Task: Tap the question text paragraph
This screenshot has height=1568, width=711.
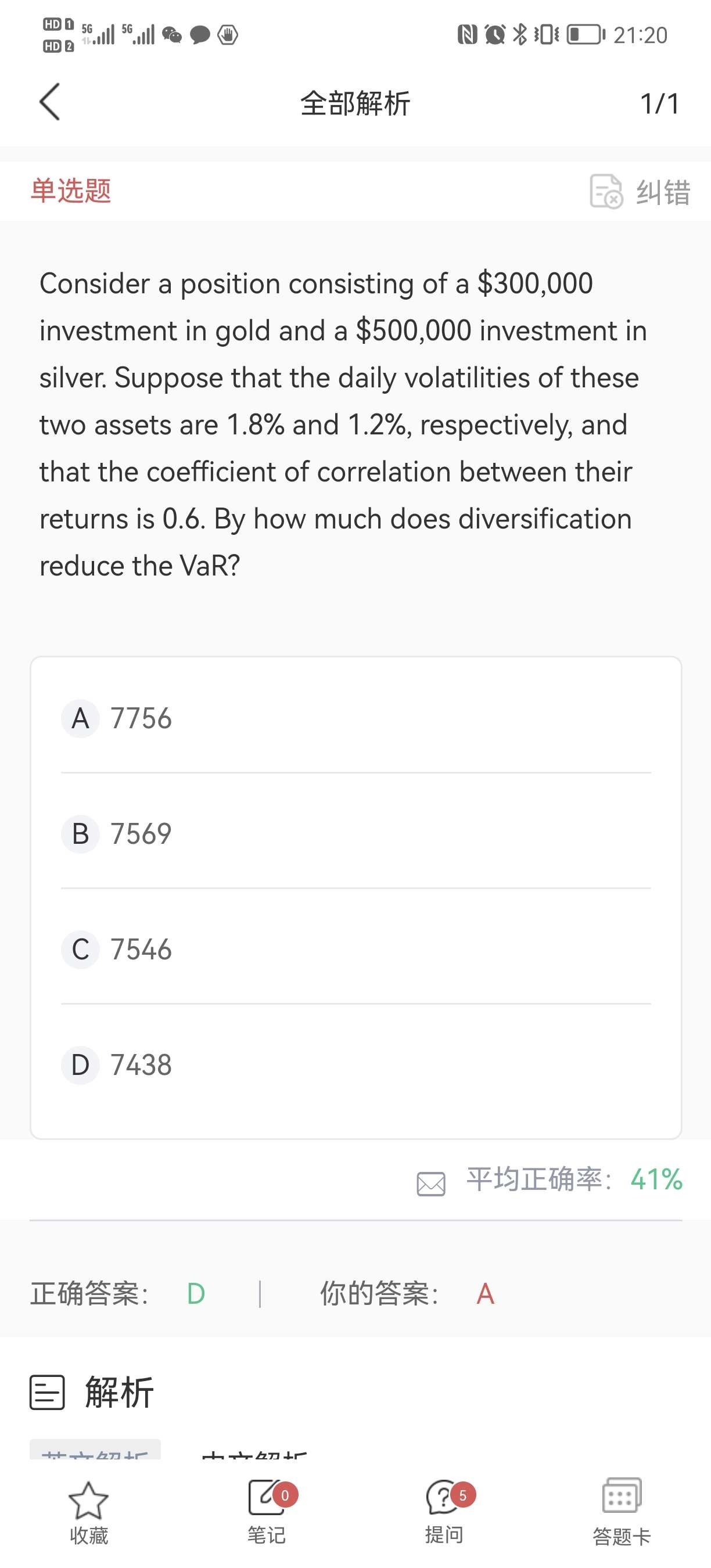Action: coord(343,425)
